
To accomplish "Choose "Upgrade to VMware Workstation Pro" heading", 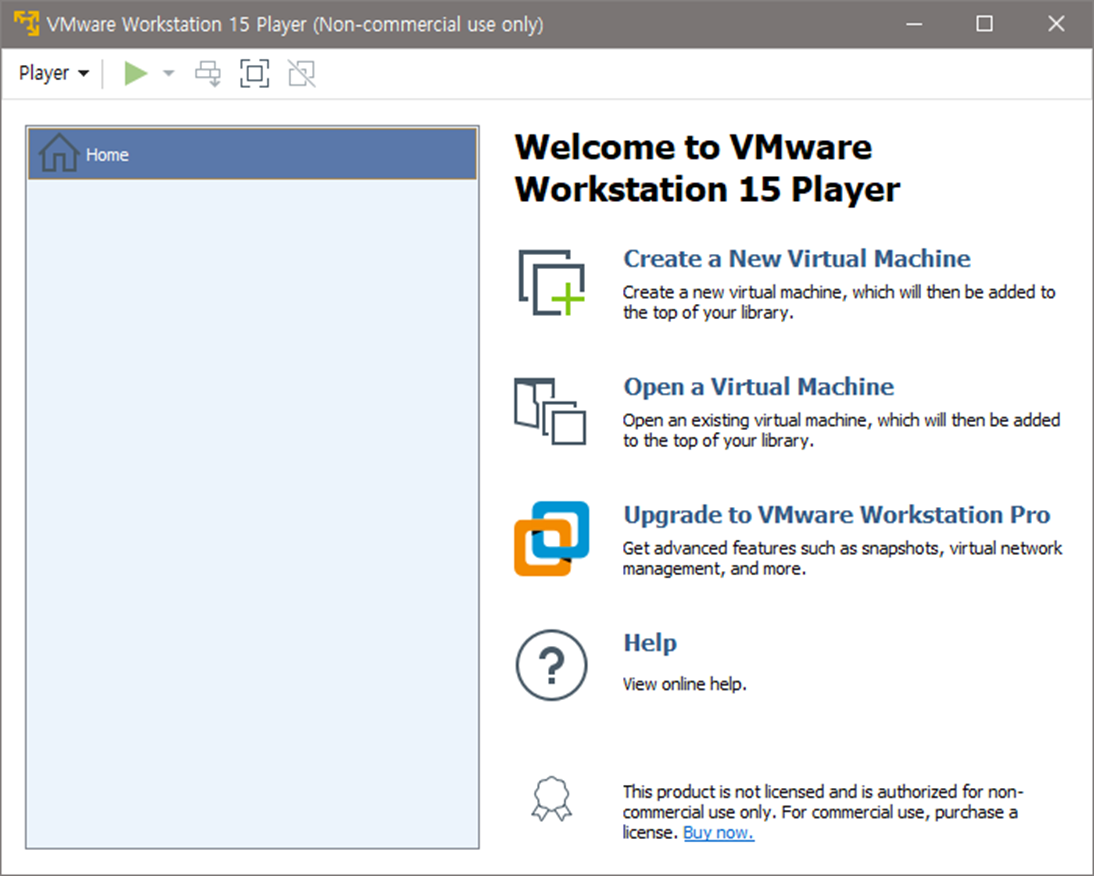I will pos(836,515).
